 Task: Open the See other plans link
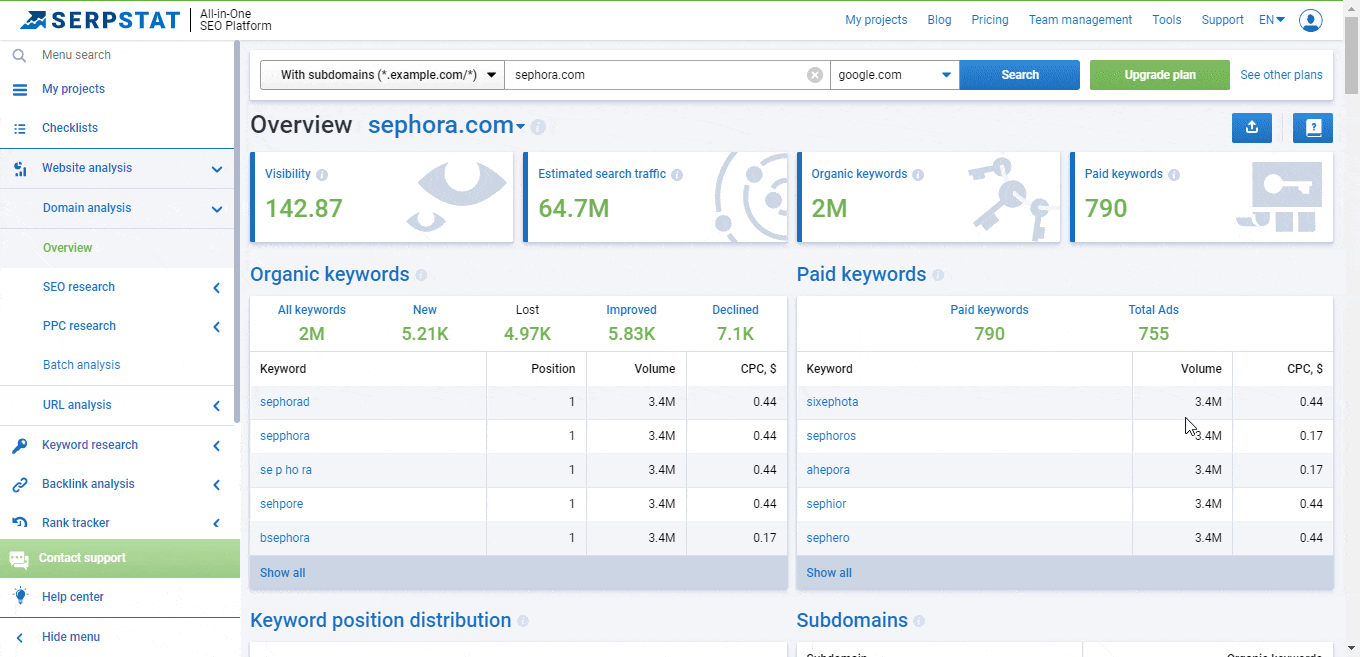1281,75
